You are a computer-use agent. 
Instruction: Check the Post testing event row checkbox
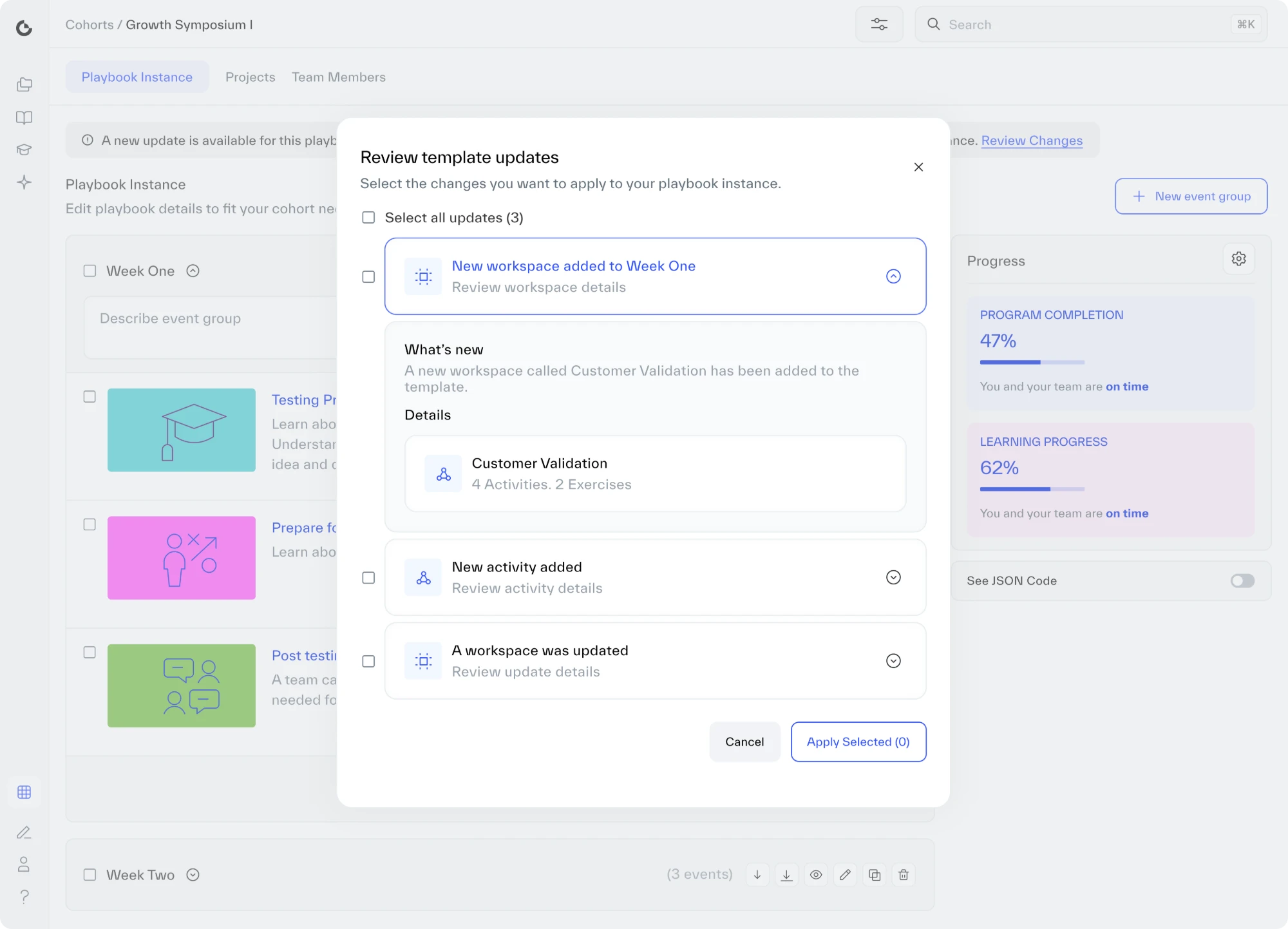[x=90, y=652]
